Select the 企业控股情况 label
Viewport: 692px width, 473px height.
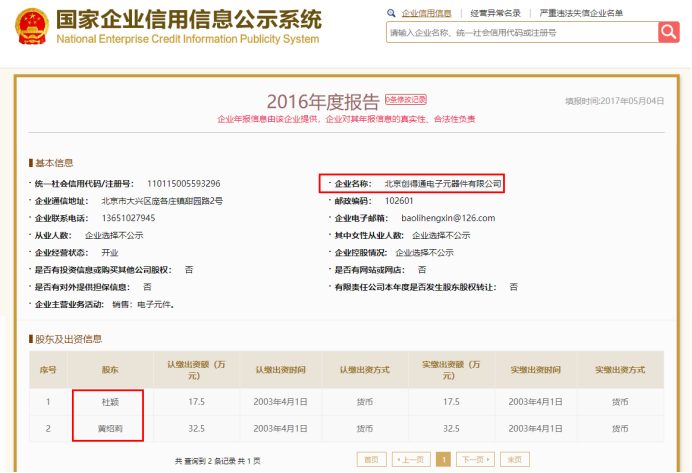(361, 252)
